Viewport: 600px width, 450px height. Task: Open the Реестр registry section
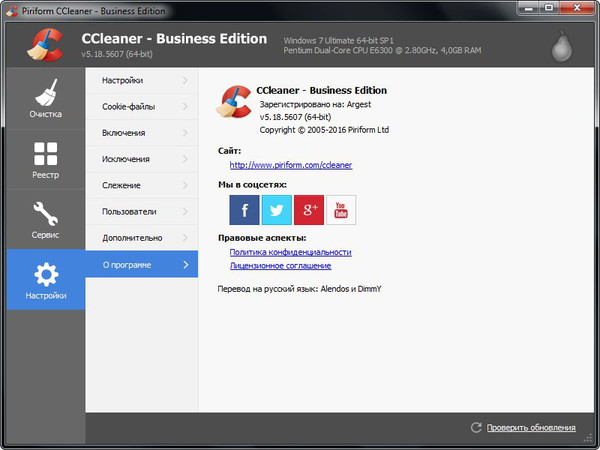[46, 159]
